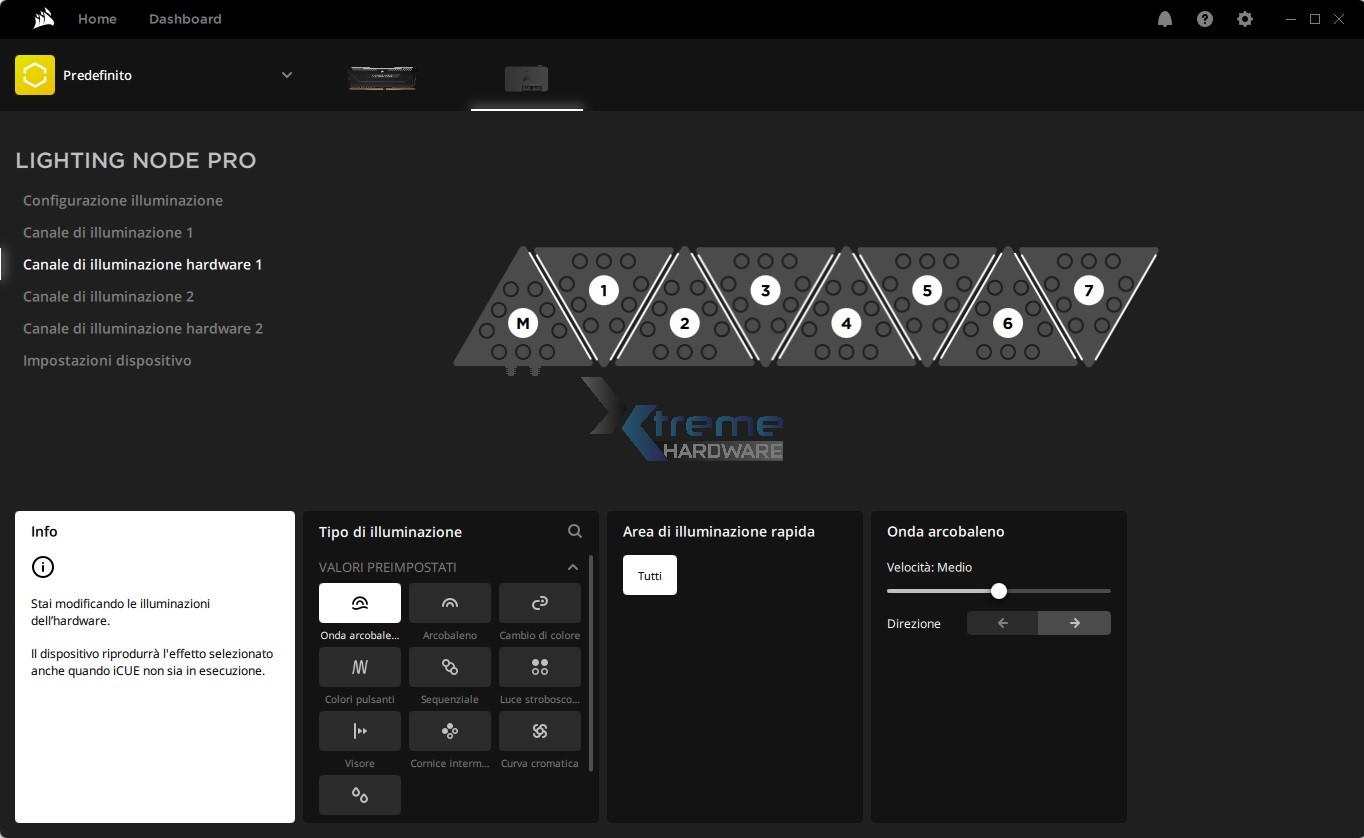
Task: Go to the Home tab
Action: click(97, 19)
